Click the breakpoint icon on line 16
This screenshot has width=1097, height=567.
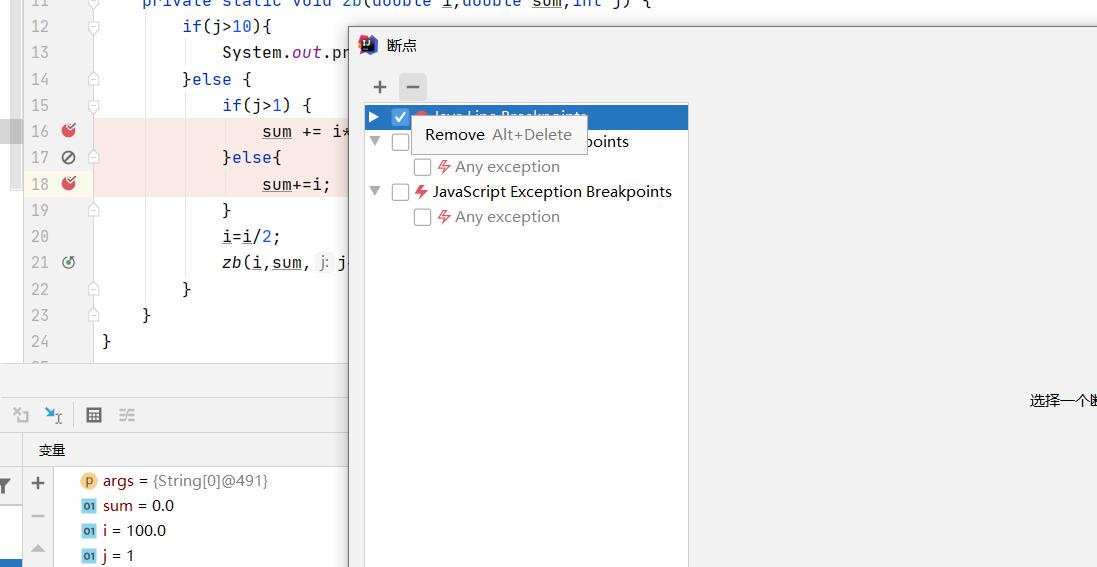pyautogui.click(x=69, y=130)
